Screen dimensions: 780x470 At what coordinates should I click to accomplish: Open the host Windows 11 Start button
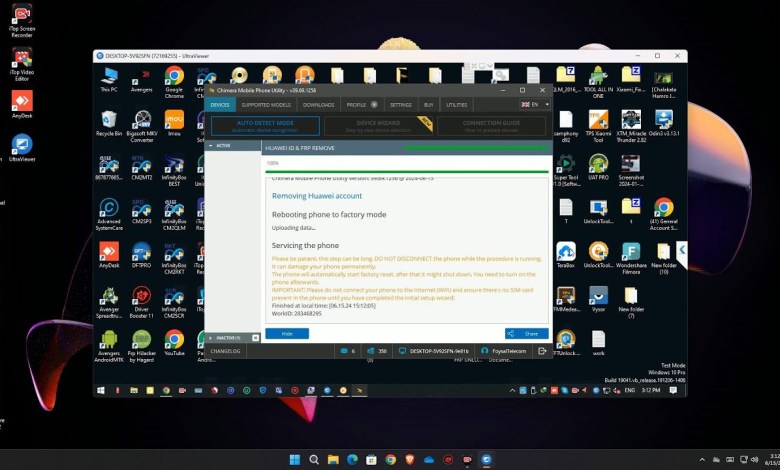click(x=294, y=460)
